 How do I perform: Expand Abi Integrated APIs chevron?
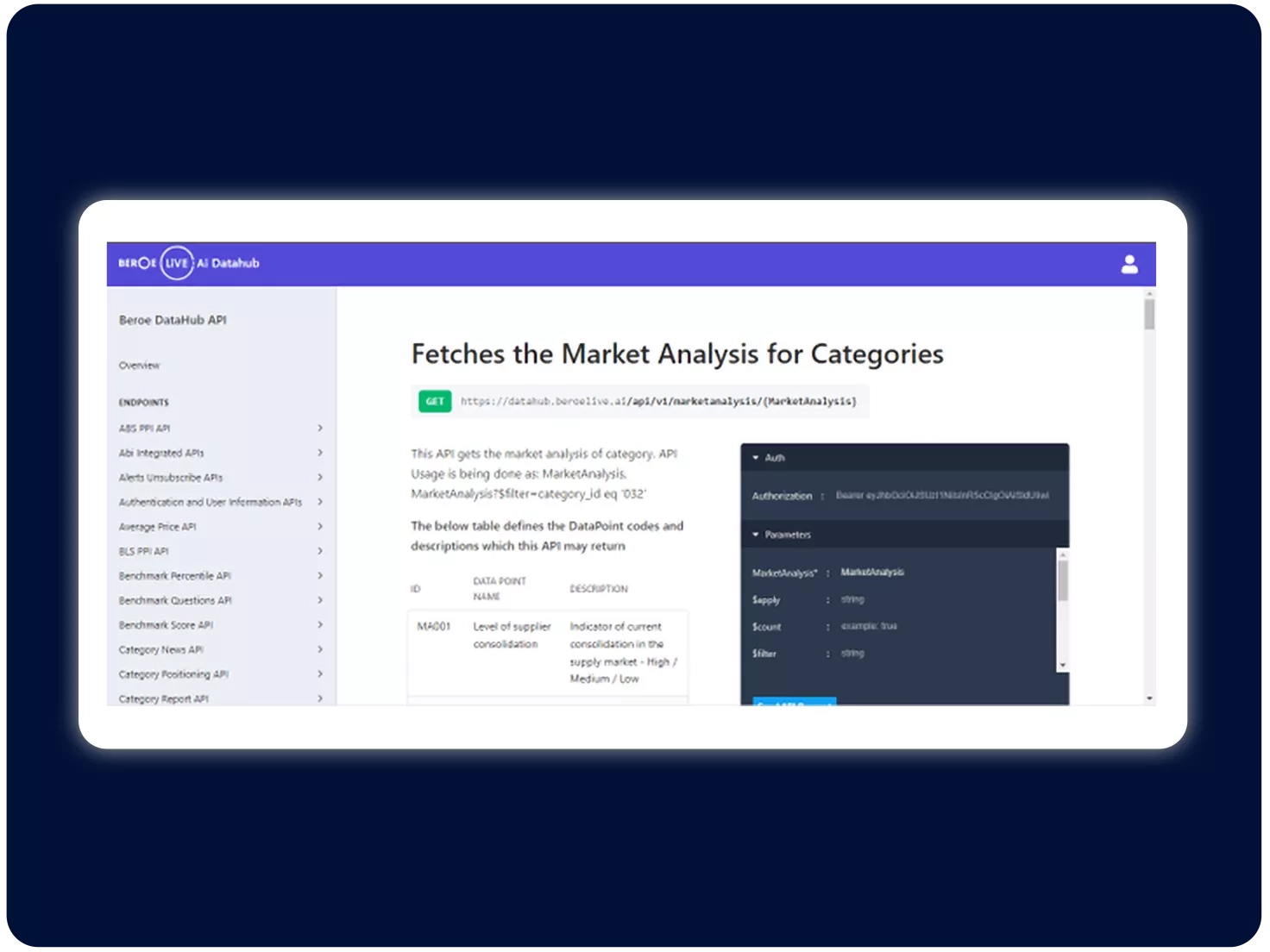[x=320, y=453]
